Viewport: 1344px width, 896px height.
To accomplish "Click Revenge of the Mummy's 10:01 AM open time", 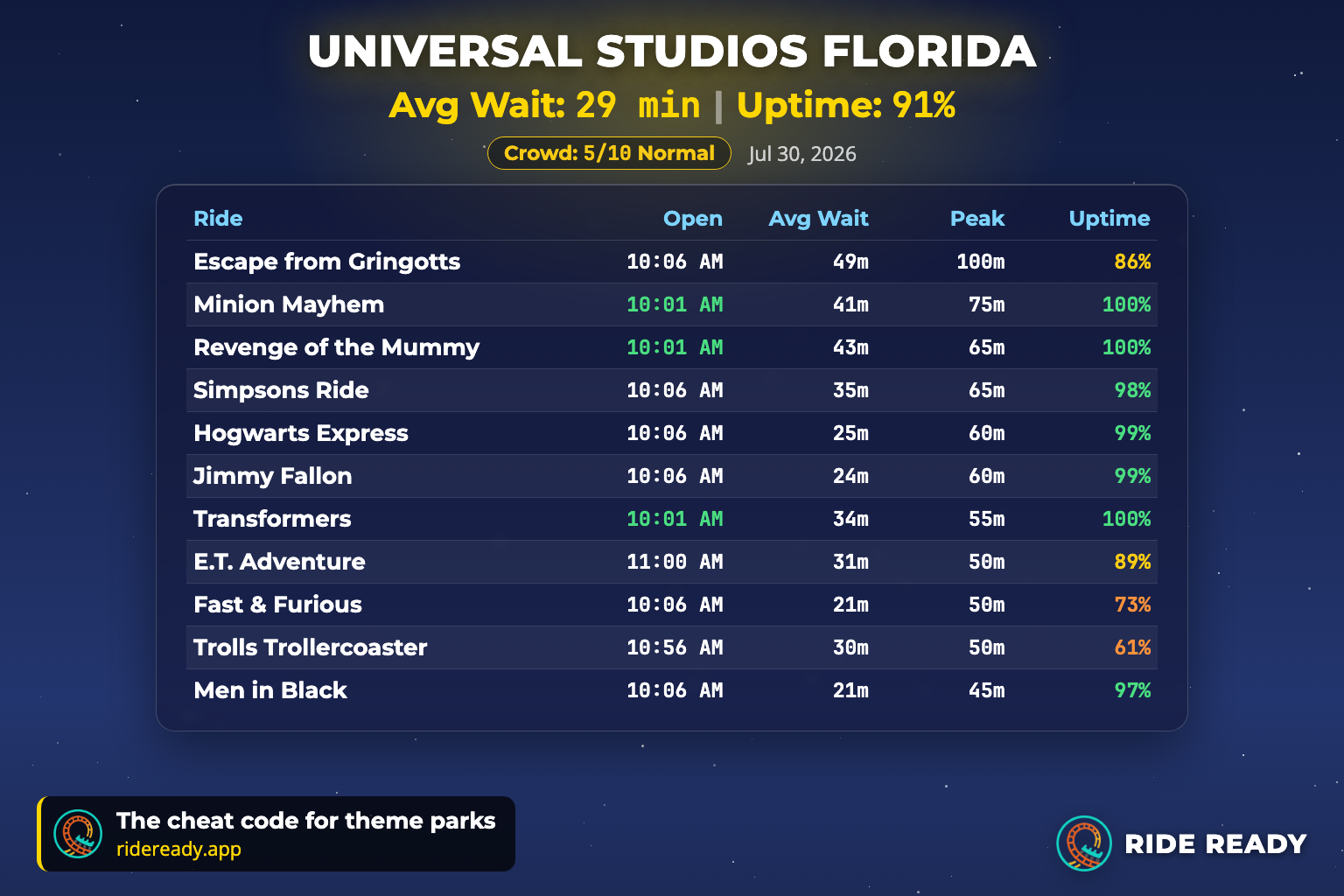I will coord(675,347).
